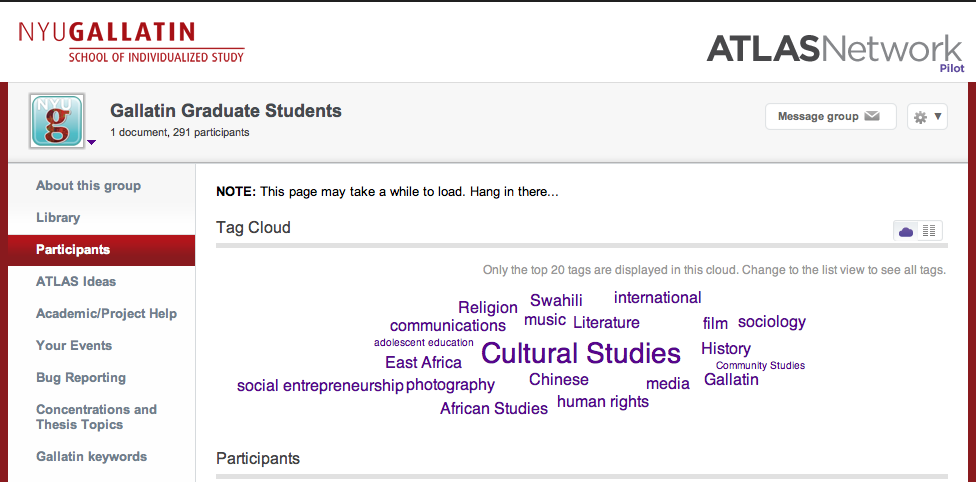Open Gallatin keywords in sidebar
This screenshot has height=482, width=976.
click(x=92, y=456)
